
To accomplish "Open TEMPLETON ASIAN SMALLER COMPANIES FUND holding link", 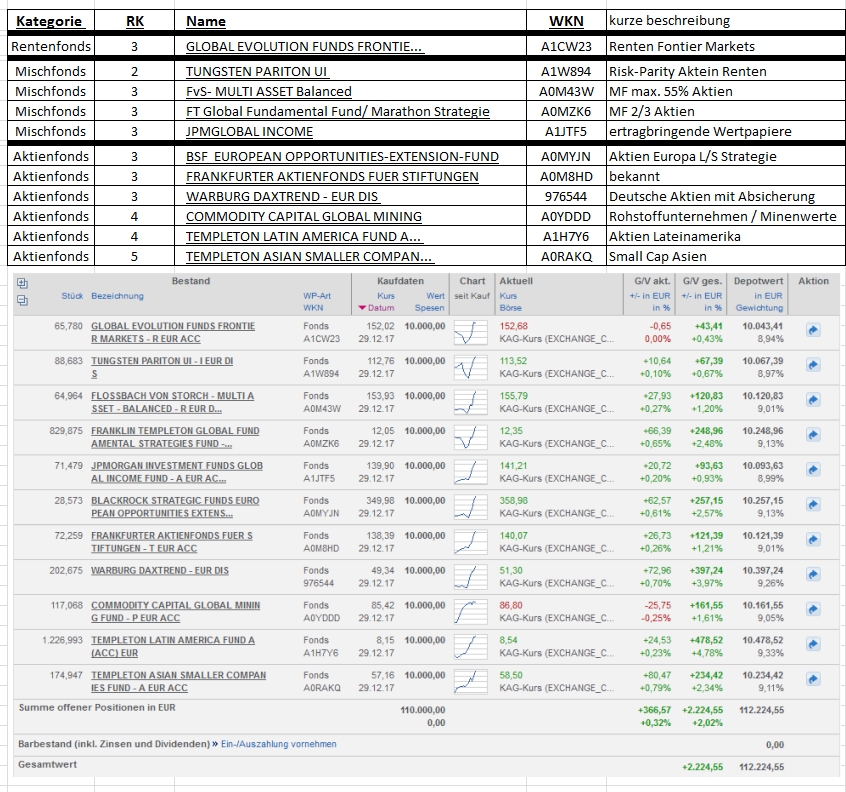I will pyautogui.click(x=179, y=681).
